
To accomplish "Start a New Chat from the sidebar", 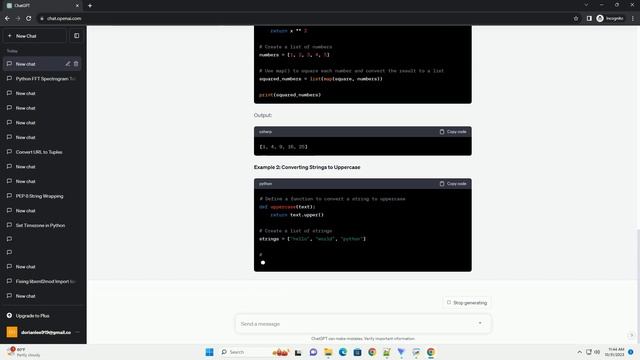I will click(35, 36).
